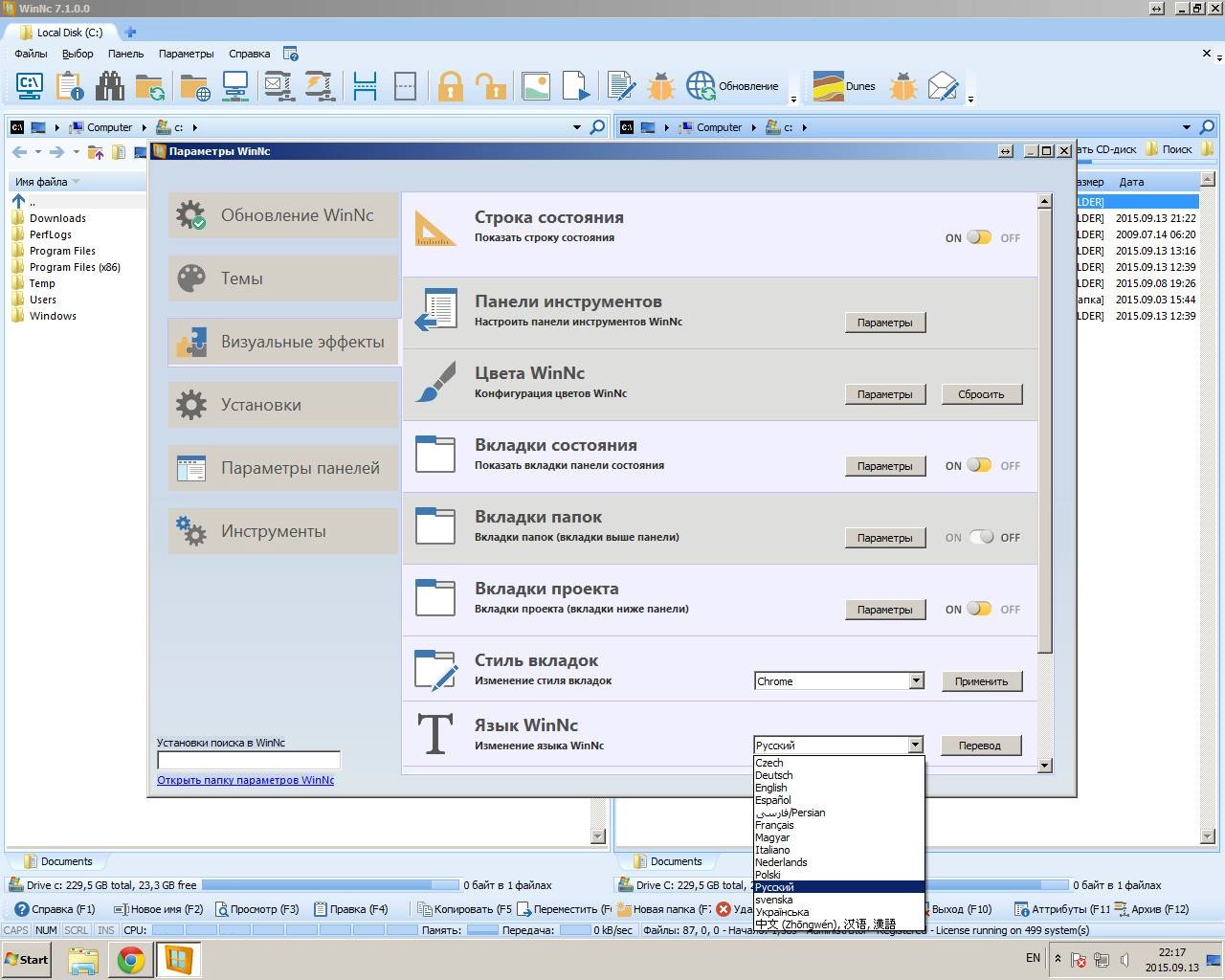Click Копировать (F5) function key button
1225x980 pixels.
pos(463,909)
